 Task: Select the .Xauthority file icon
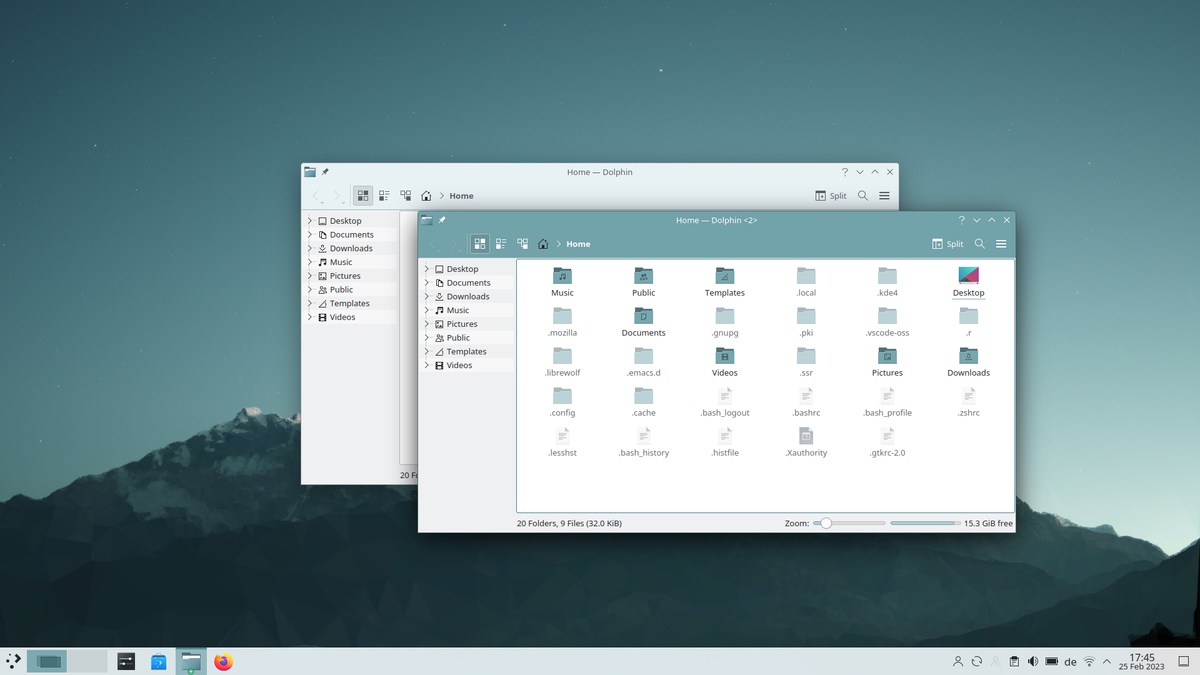click(806, 436)
